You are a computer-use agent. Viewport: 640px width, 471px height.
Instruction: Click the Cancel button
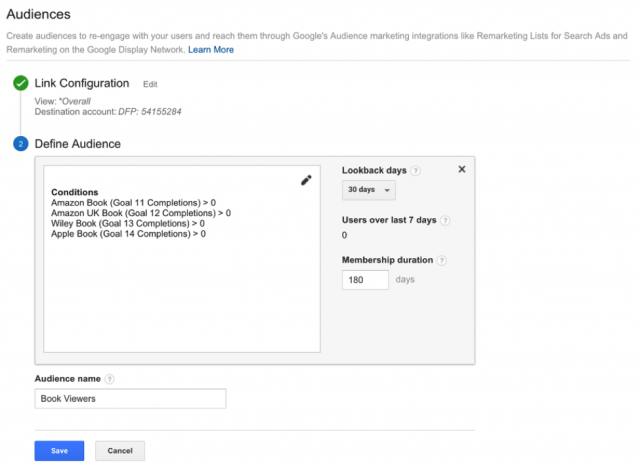pos(120,451)
